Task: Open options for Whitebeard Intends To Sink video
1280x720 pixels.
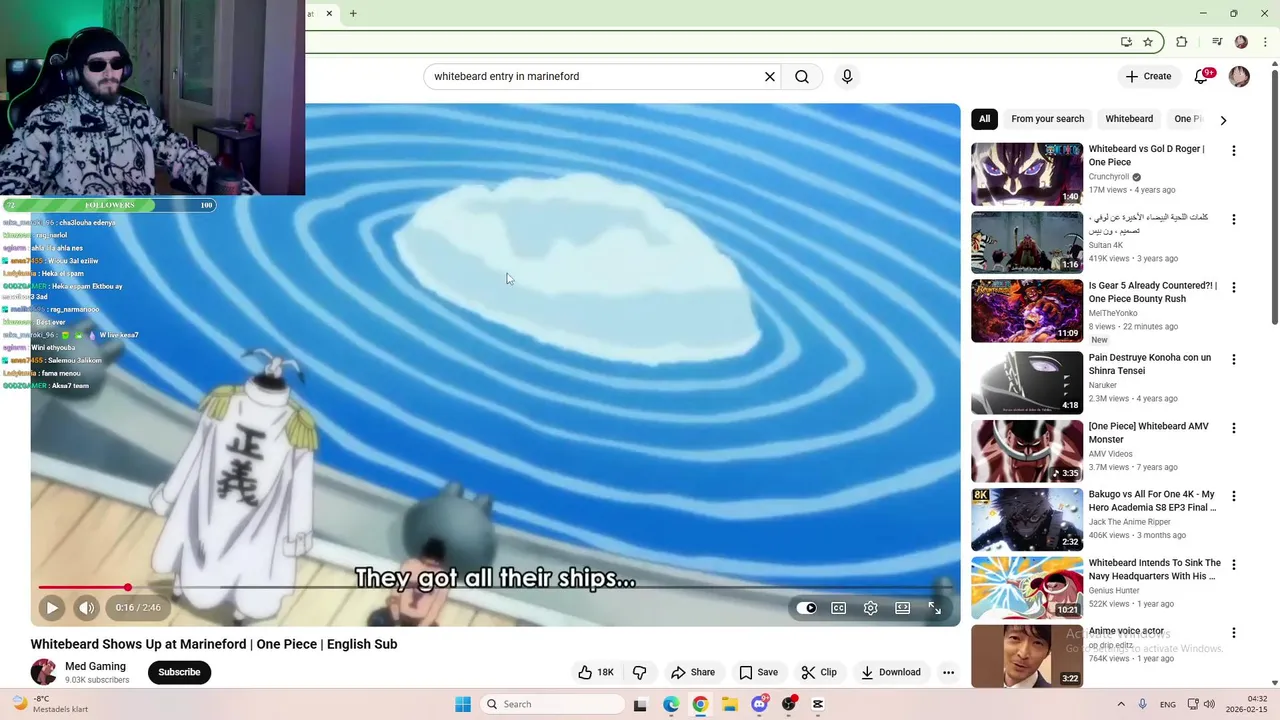Action: click(1234, 564)
